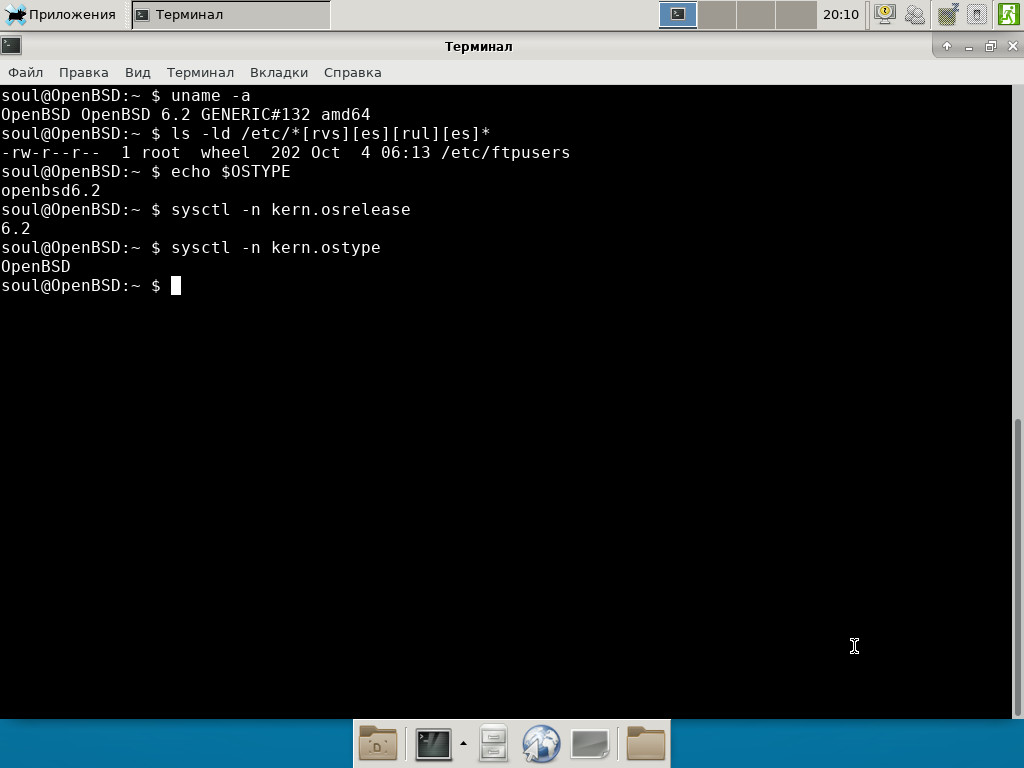Click the '/etc/ftpusers' file name
Screen dimensions: 1024x768
[x=505, y=153]
